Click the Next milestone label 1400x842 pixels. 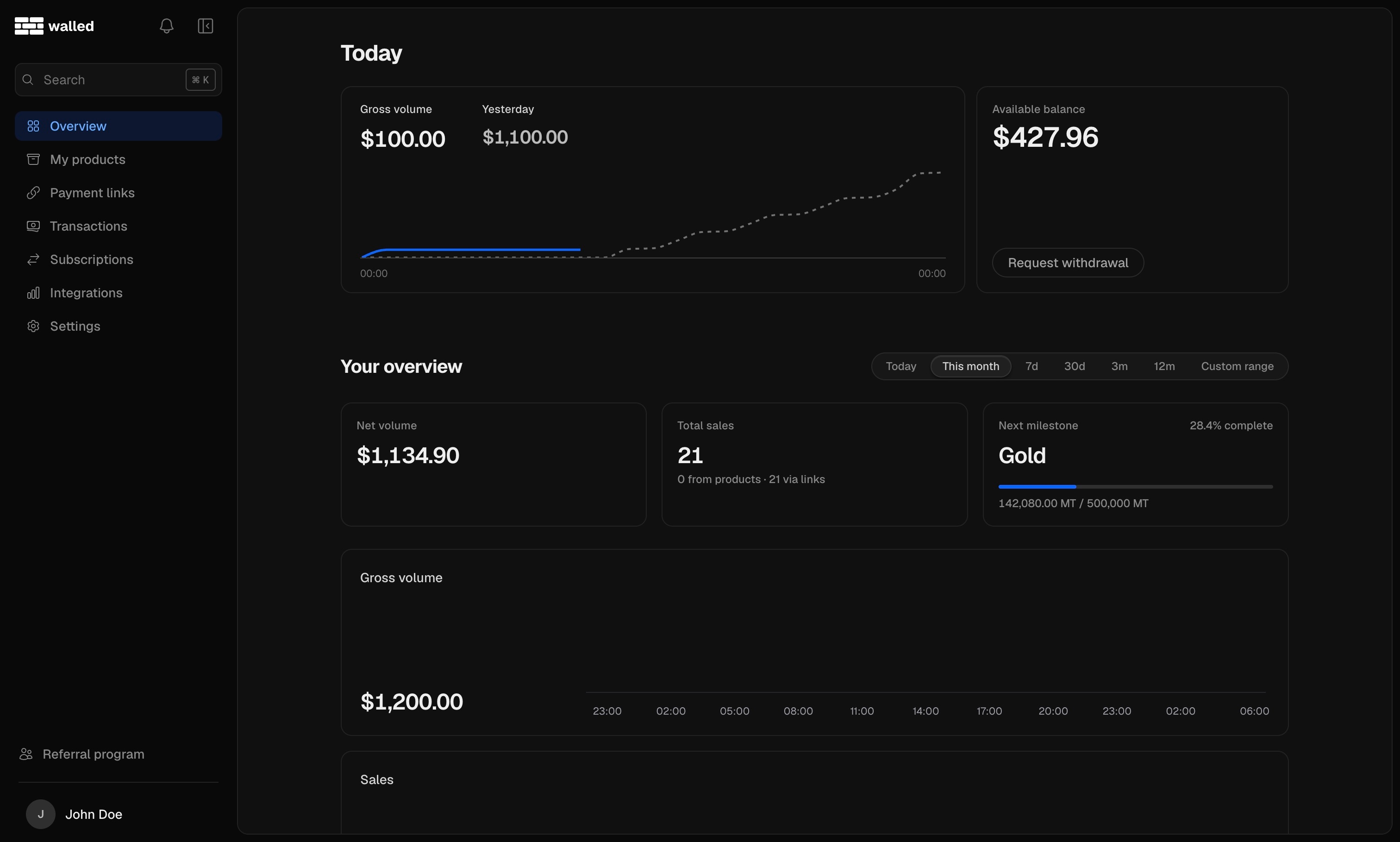[1037, 426]
